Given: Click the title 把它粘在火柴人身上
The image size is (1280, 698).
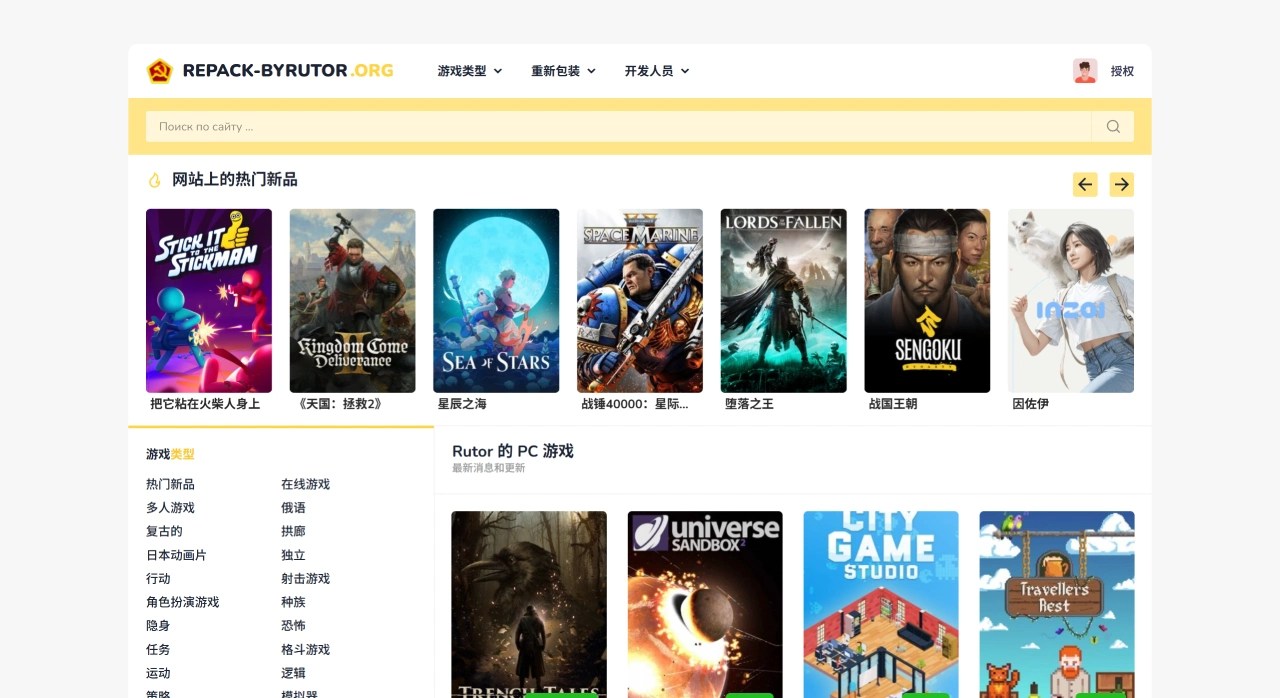Looking at the screenshot, I should (x=205, y=404).
